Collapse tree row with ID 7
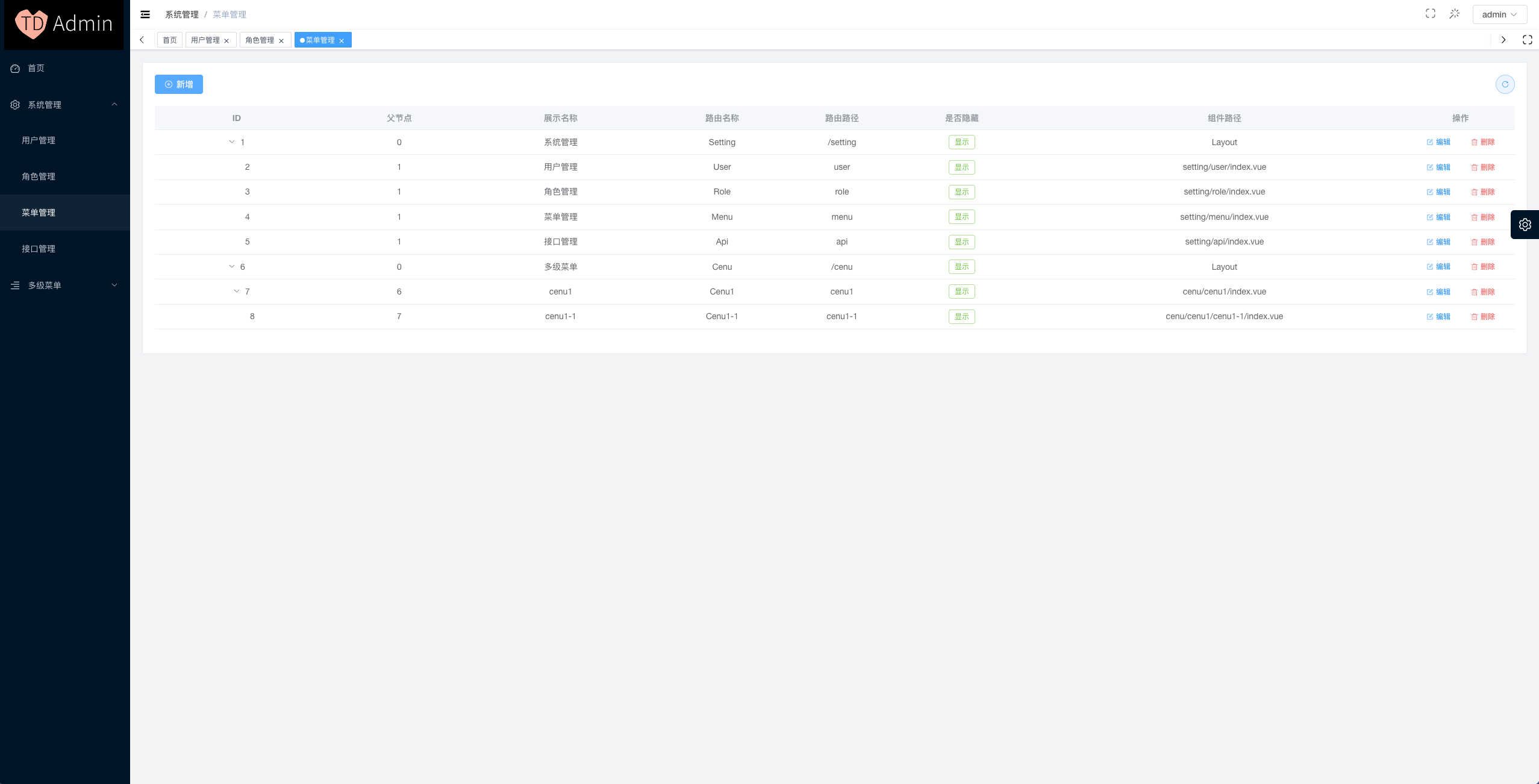 (236, 291)
